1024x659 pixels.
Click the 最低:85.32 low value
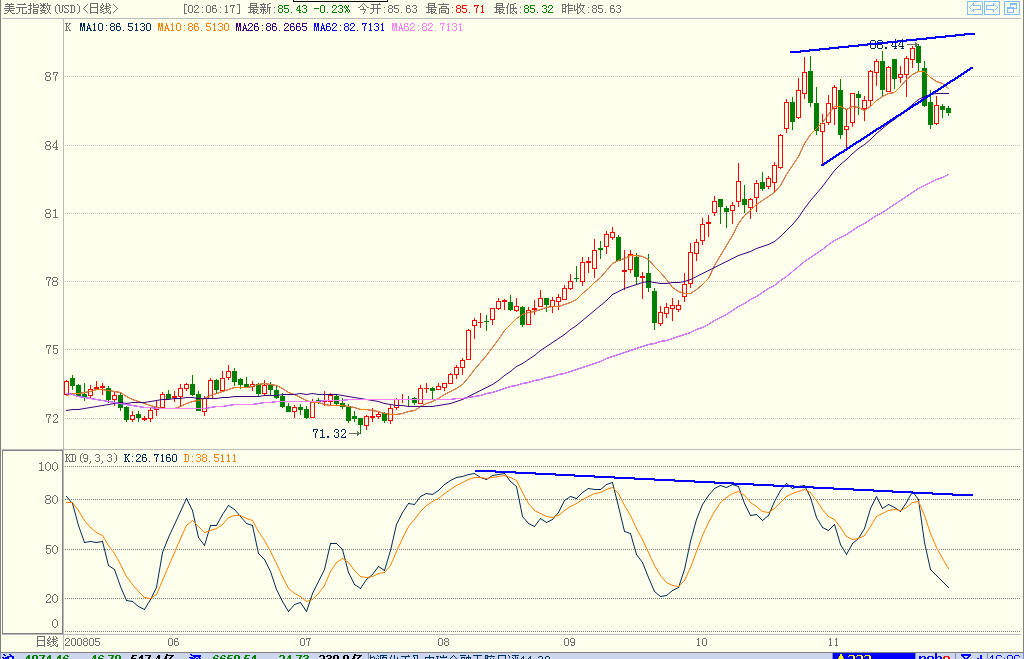[523, 9]
